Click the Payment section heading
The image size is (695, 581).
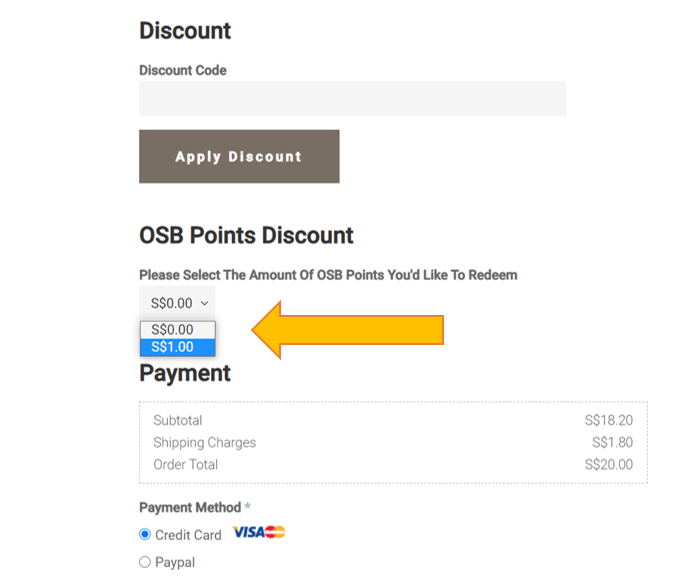[x=185, y=373]
